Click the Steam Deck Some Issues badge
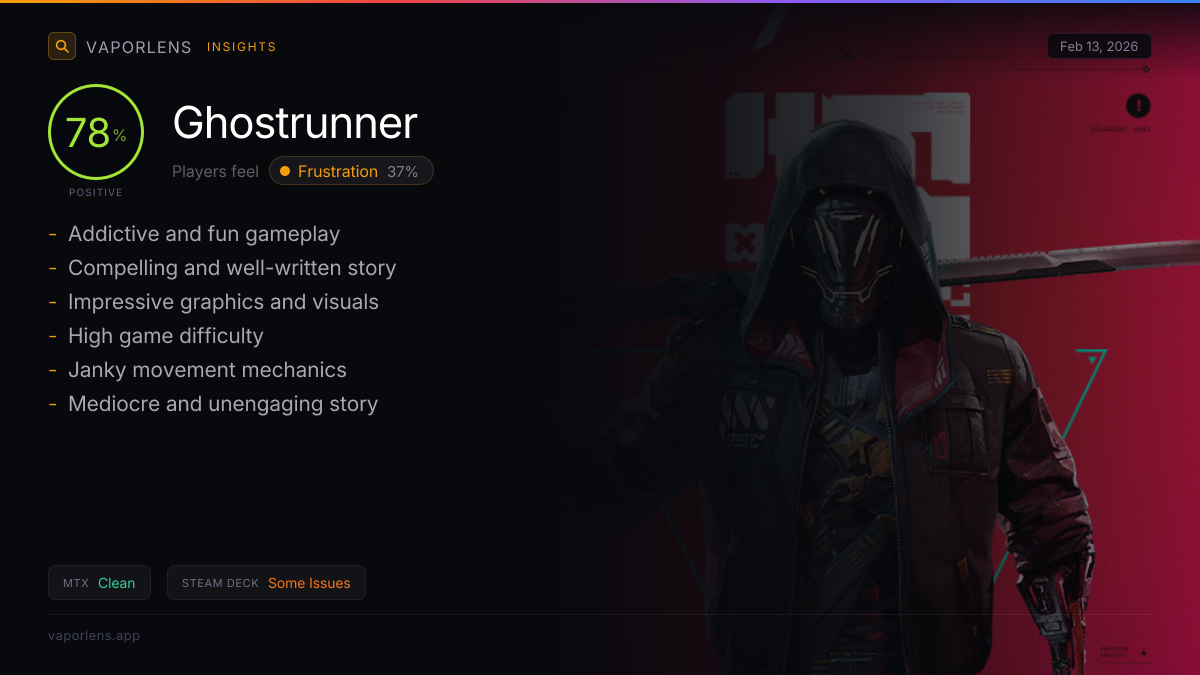This screenshot has height=675, width=1200. (x=266, y=583)
